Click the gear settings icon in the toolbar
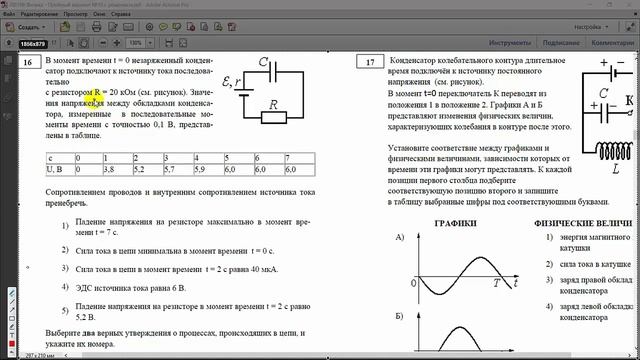This screenshot has height=360, width=640. [x=149, y=27]
